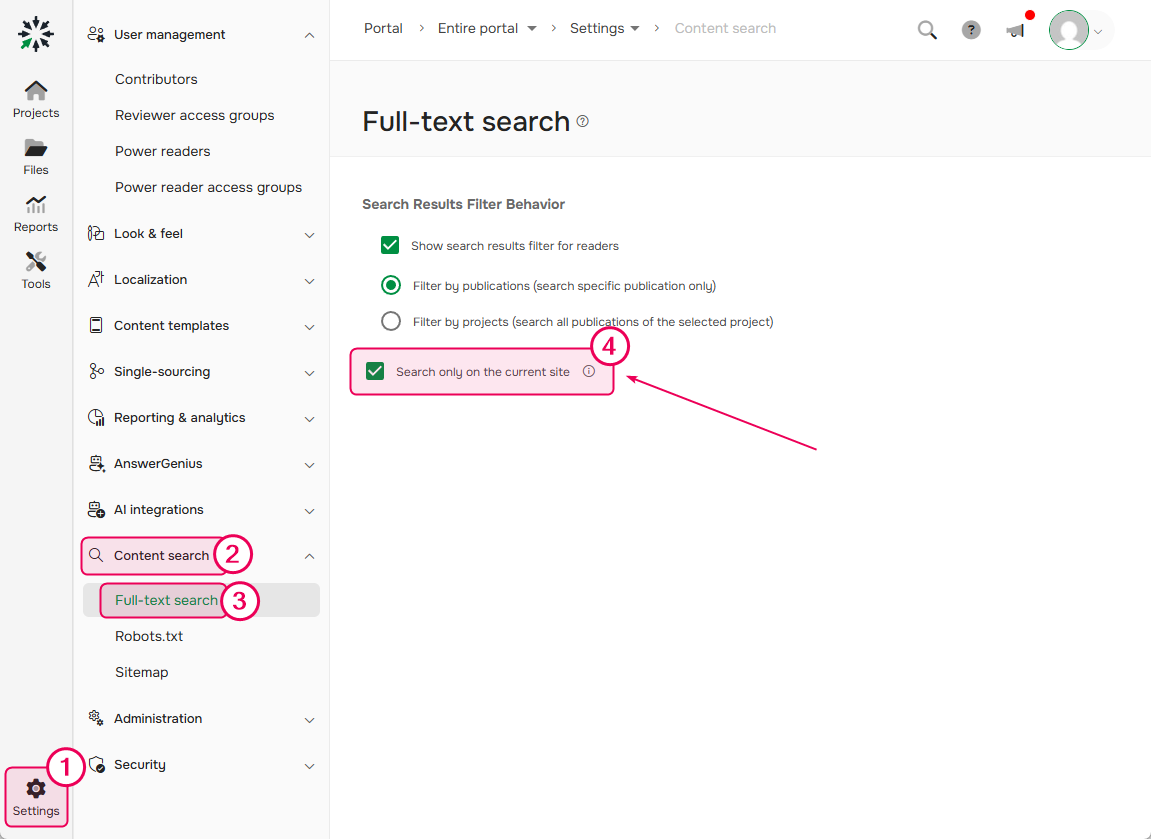Click the Localization icon
Viewport: 1151px width, 839px height.
(95, 280)
